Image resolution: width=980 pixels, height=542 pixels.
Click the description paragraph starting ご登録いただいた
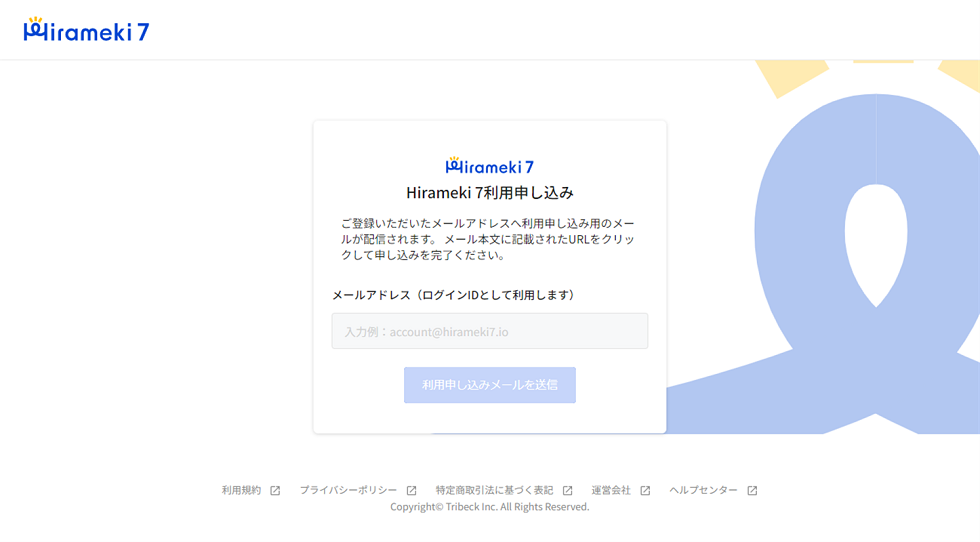pyautogui.click(x=488, y=239)
